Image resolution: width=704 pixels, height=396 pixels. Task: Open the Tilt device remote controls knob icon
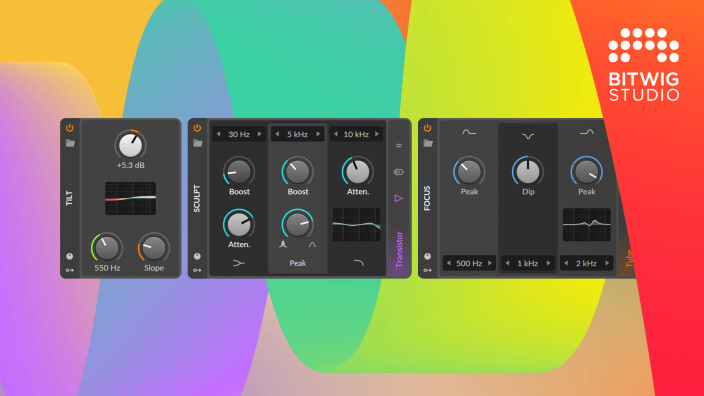(70, 256)
